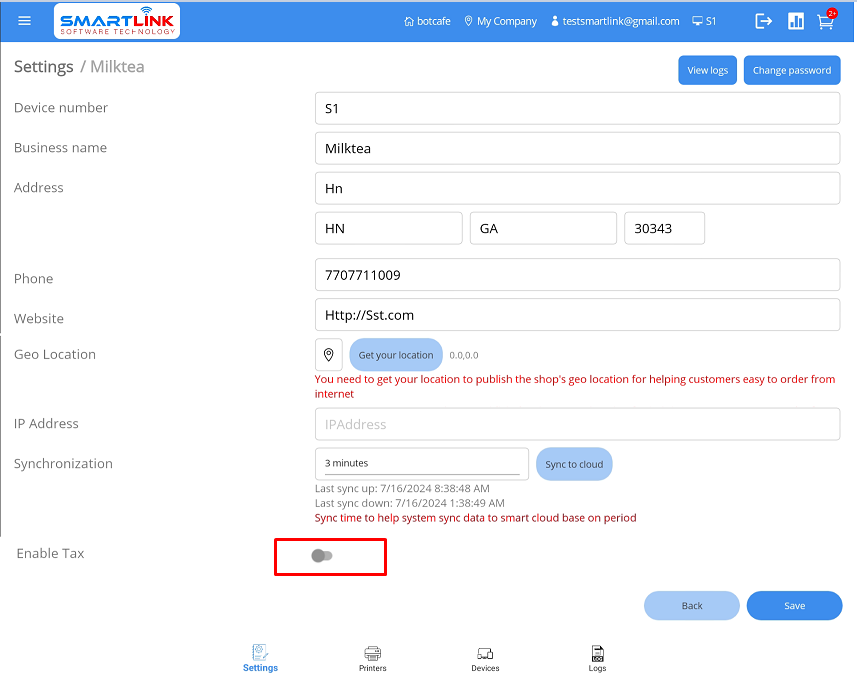Open the Logs tab
Viewport: 857px width, 696px height.
pos(597,658)
